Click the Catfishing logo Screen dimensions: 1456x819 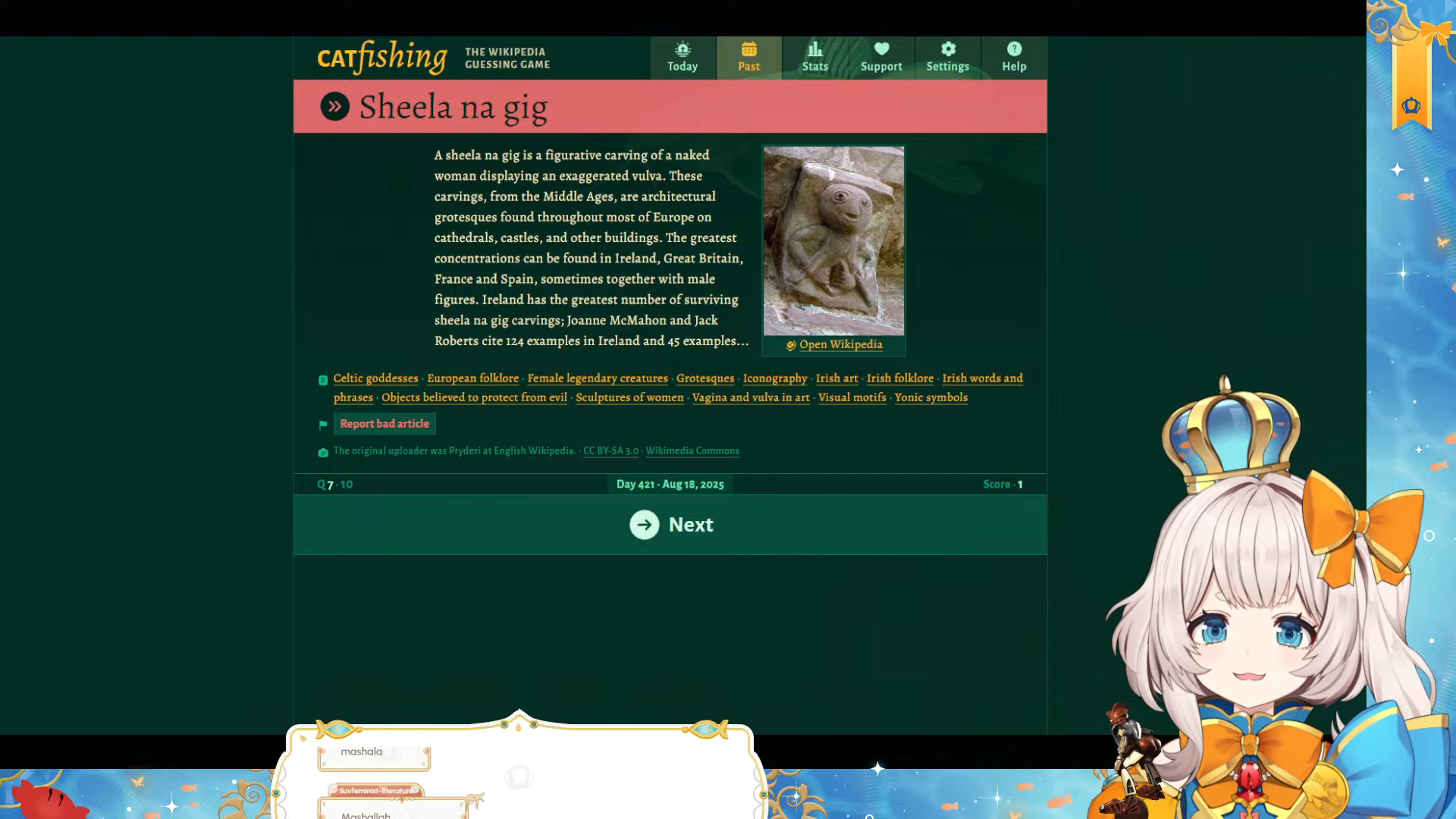coord(382,58)
